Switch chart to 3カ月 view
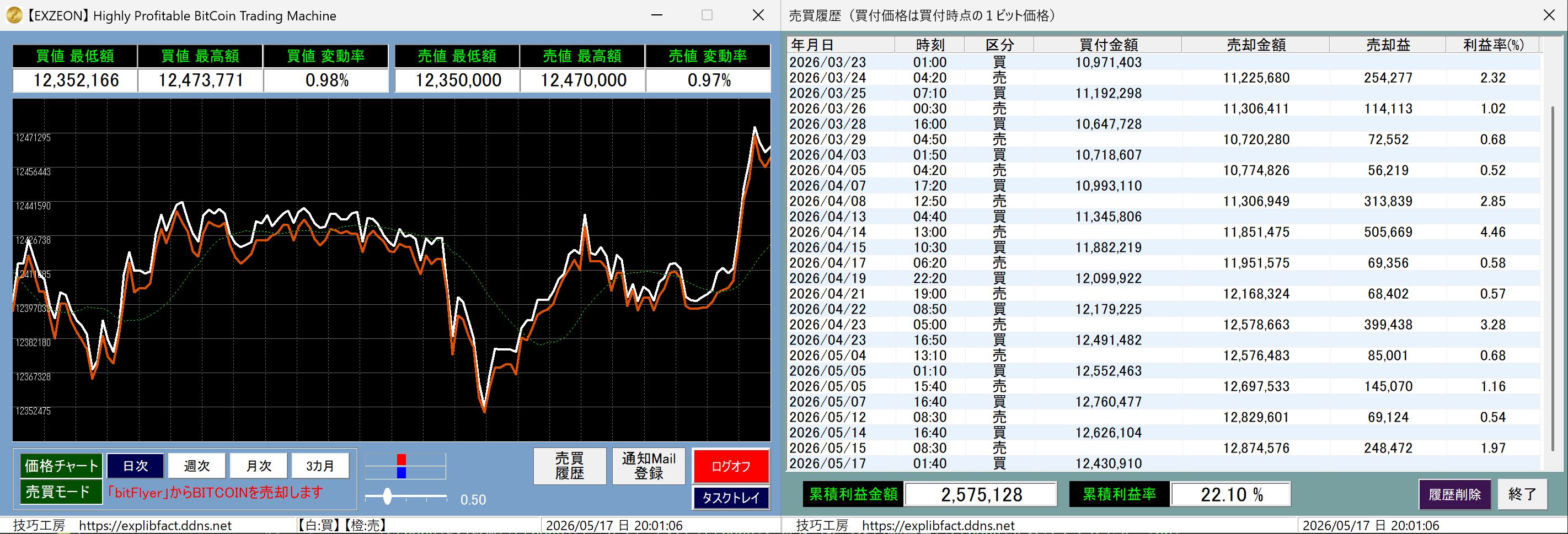 click(x=320, y=466)
